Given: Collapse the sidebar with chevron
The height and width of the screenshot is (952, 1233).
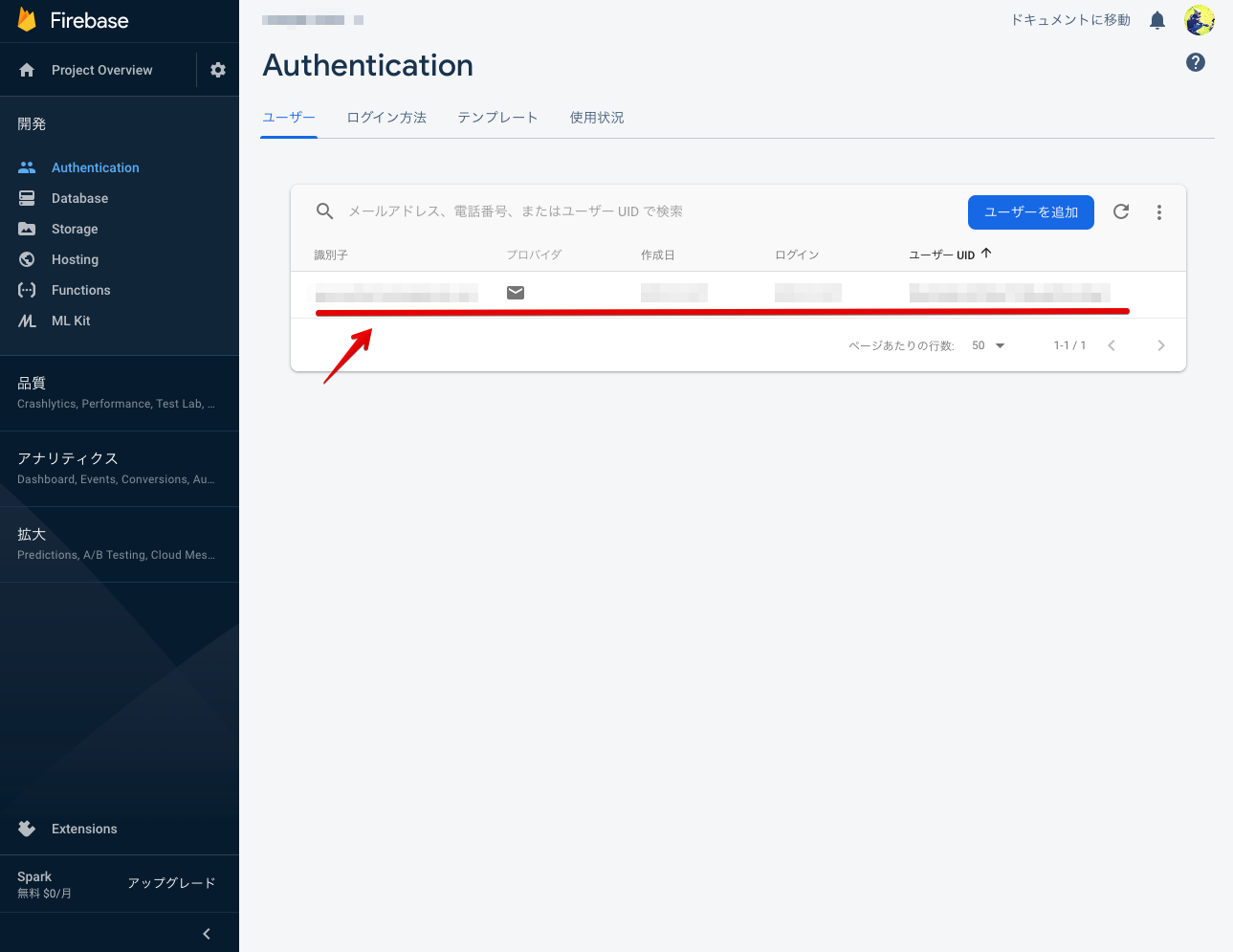Looking at the screenshot, I should click(x=207, y=934).
